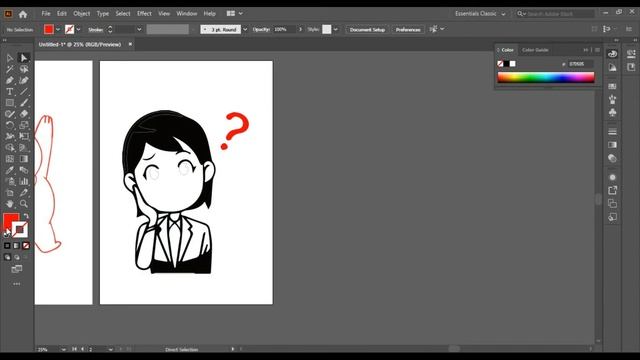Screen dimensions: 640x360
Task: Click Document Setup button
Action: pyautogui.click(x=367, y=29)
